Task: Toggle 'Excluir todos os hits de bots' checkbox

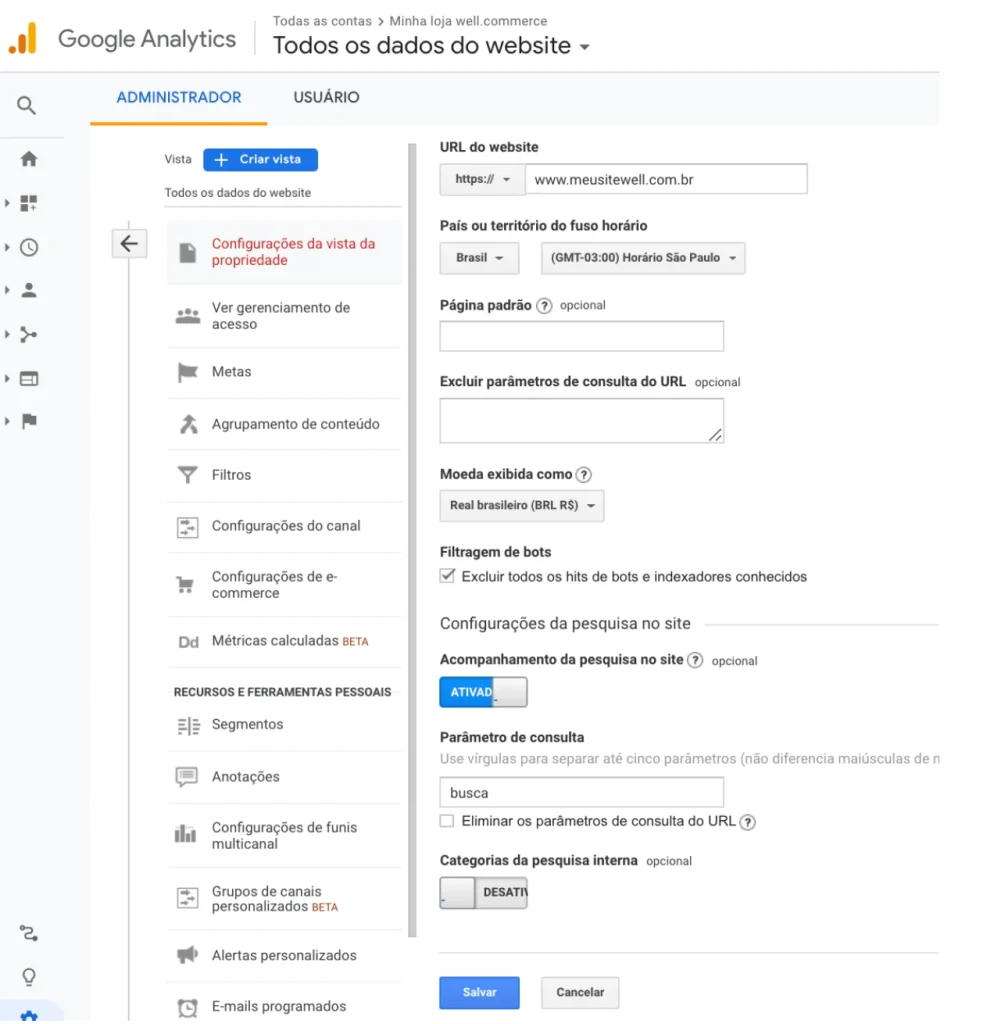Action: pos(447,576)
